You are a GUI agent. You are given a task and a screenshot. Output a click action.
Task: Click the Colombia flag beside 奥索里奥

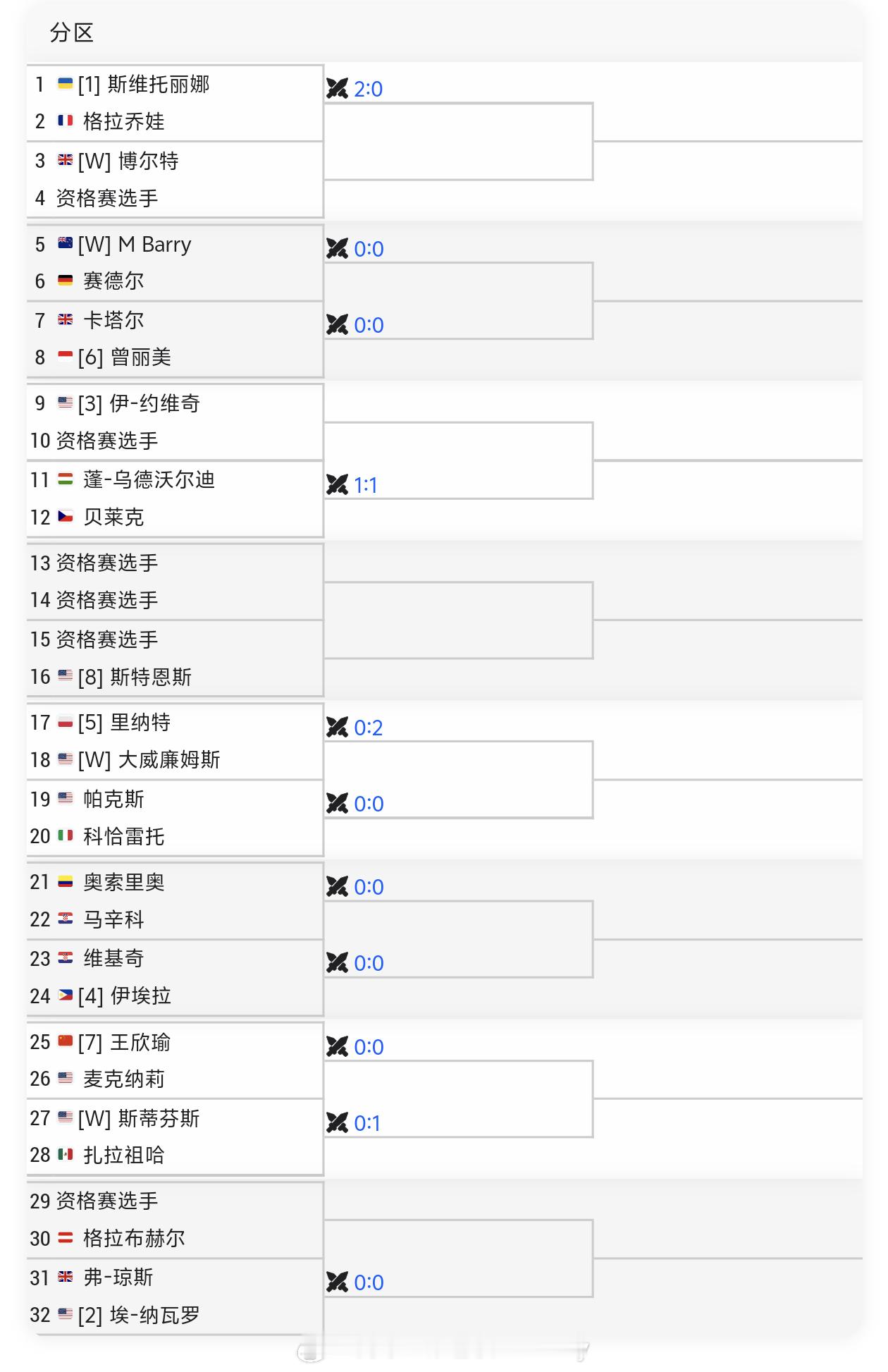click(66, 882)
